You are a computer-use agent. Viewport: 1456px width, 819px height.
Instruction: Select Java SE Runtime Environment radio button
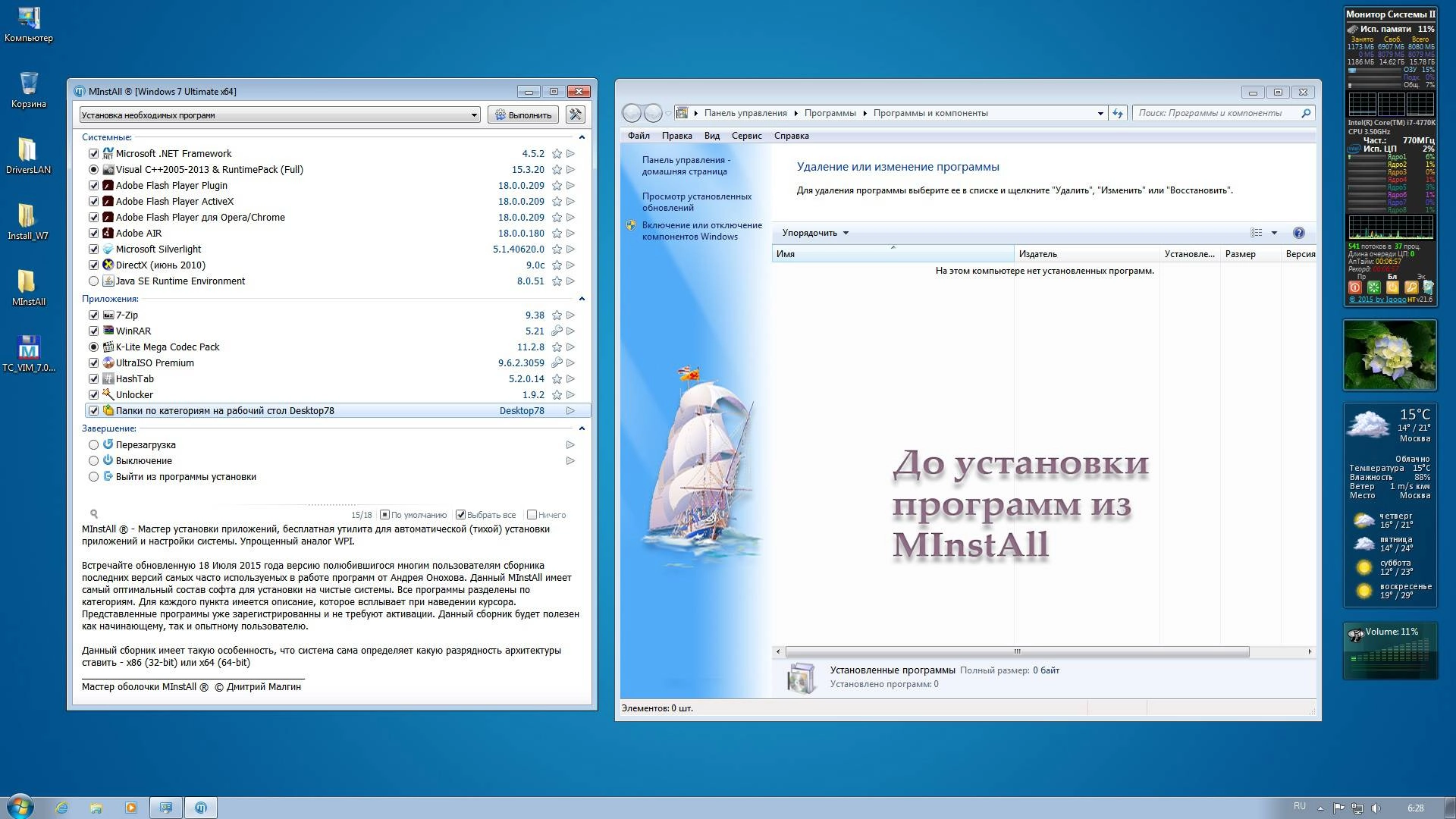[x=93, y=281]
